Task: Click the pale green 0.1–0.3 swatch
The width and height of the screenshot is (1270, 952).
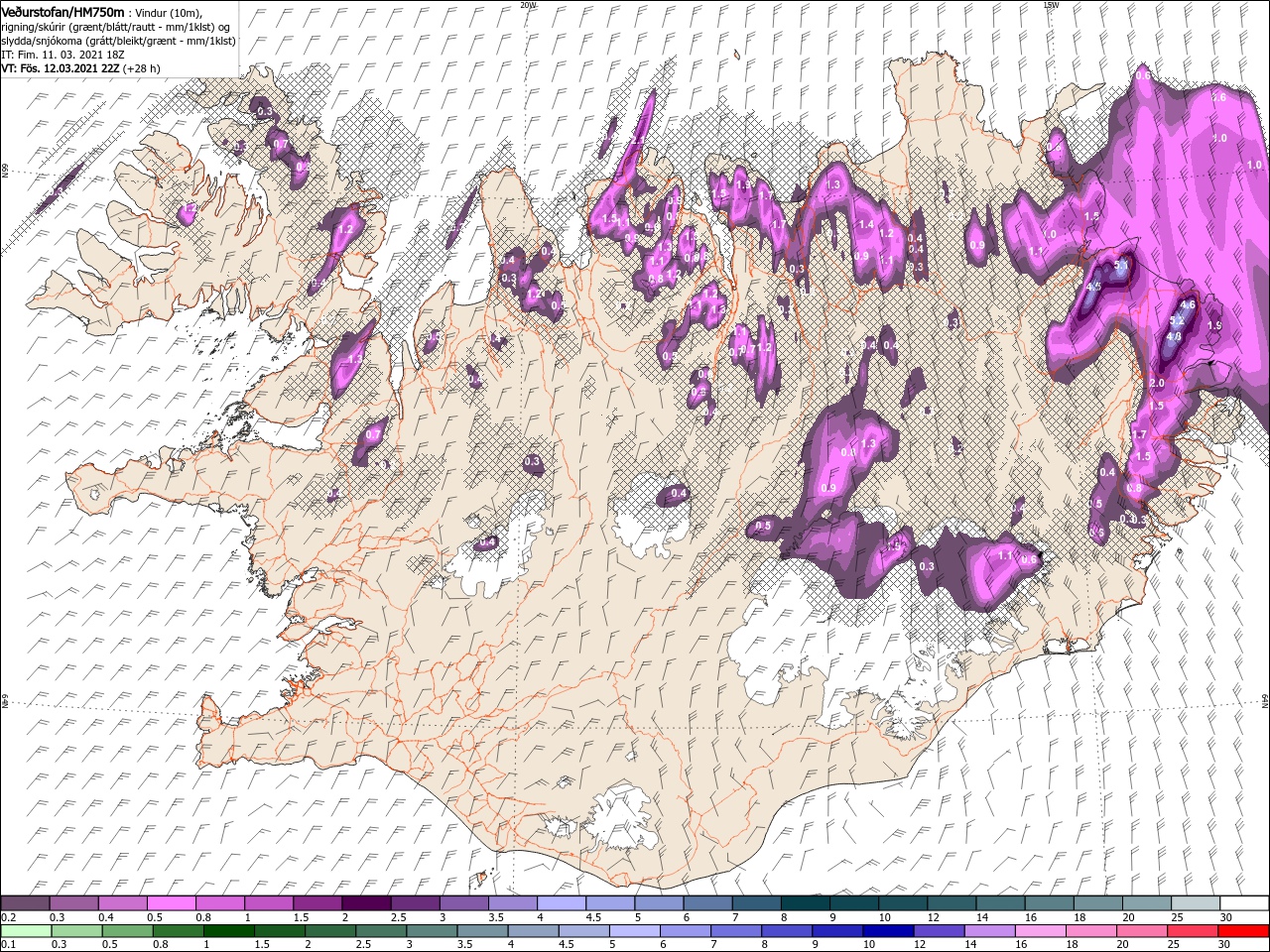Action: point(26,931)
